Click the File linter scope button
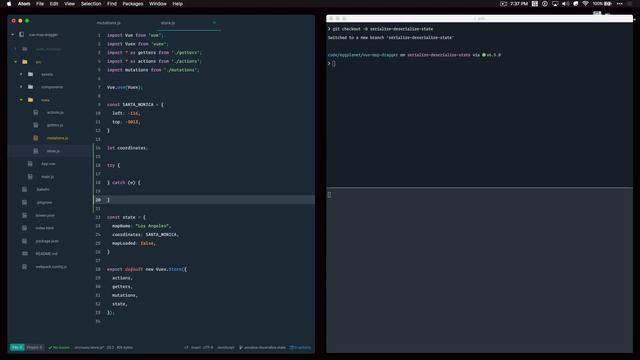This screenshot has width=640, height=360. (x=17, y=347)
